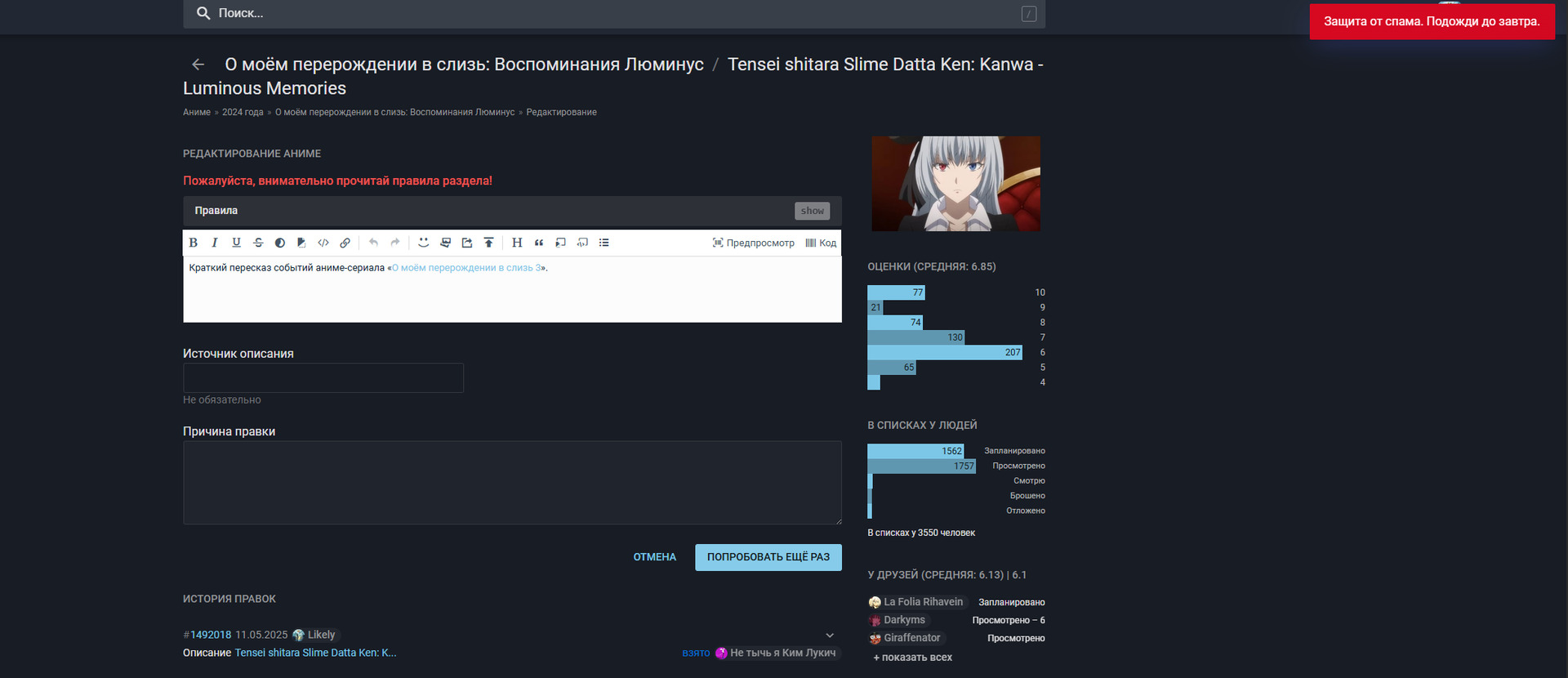
Task: Insert inline code tag
Action: 323,243
